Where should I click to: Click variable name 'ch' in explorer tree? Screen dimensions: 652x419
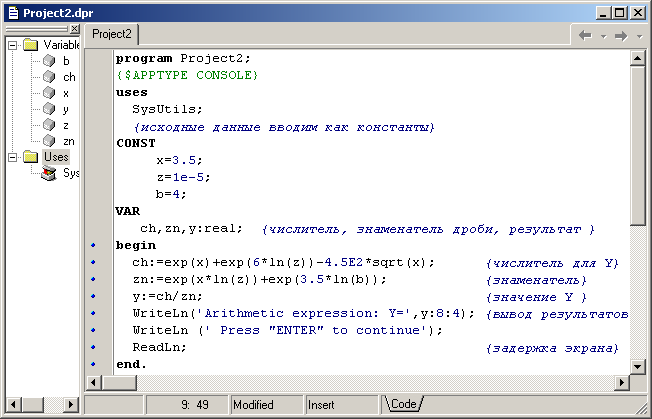pos(69,77)
